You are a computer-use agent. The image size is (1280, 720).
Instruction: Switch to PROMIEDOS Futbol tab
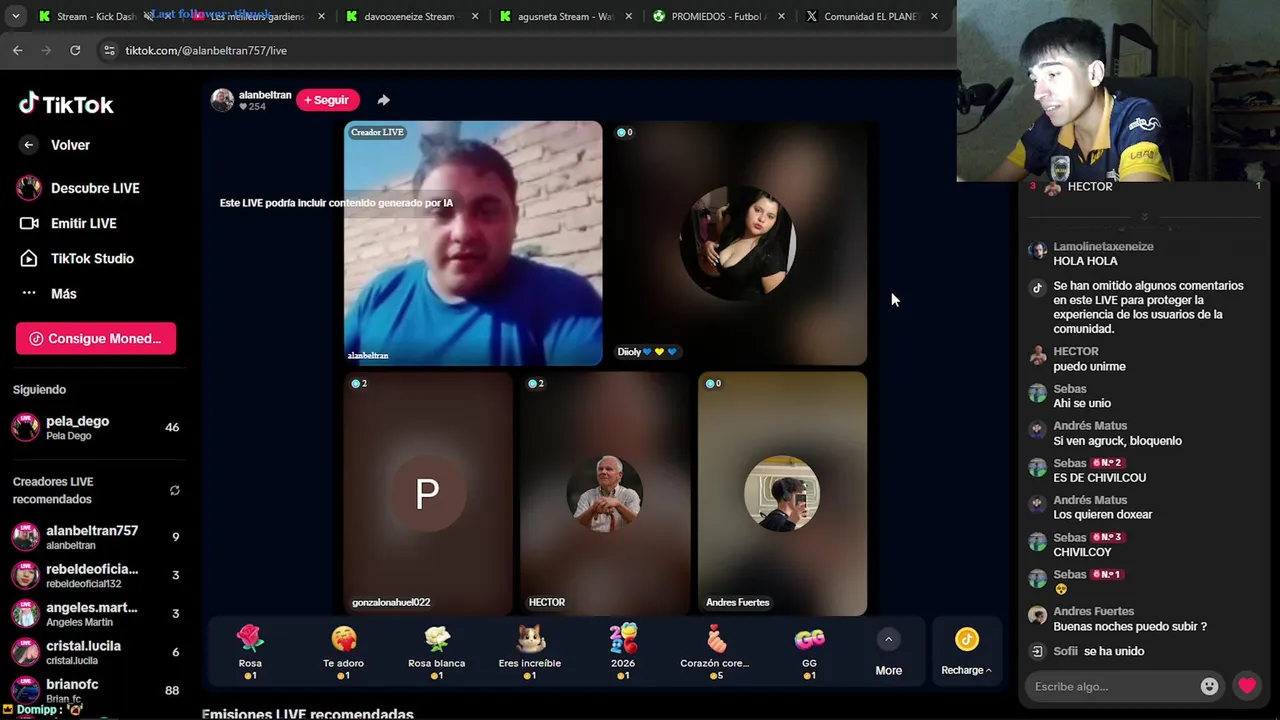pos(716,16)
